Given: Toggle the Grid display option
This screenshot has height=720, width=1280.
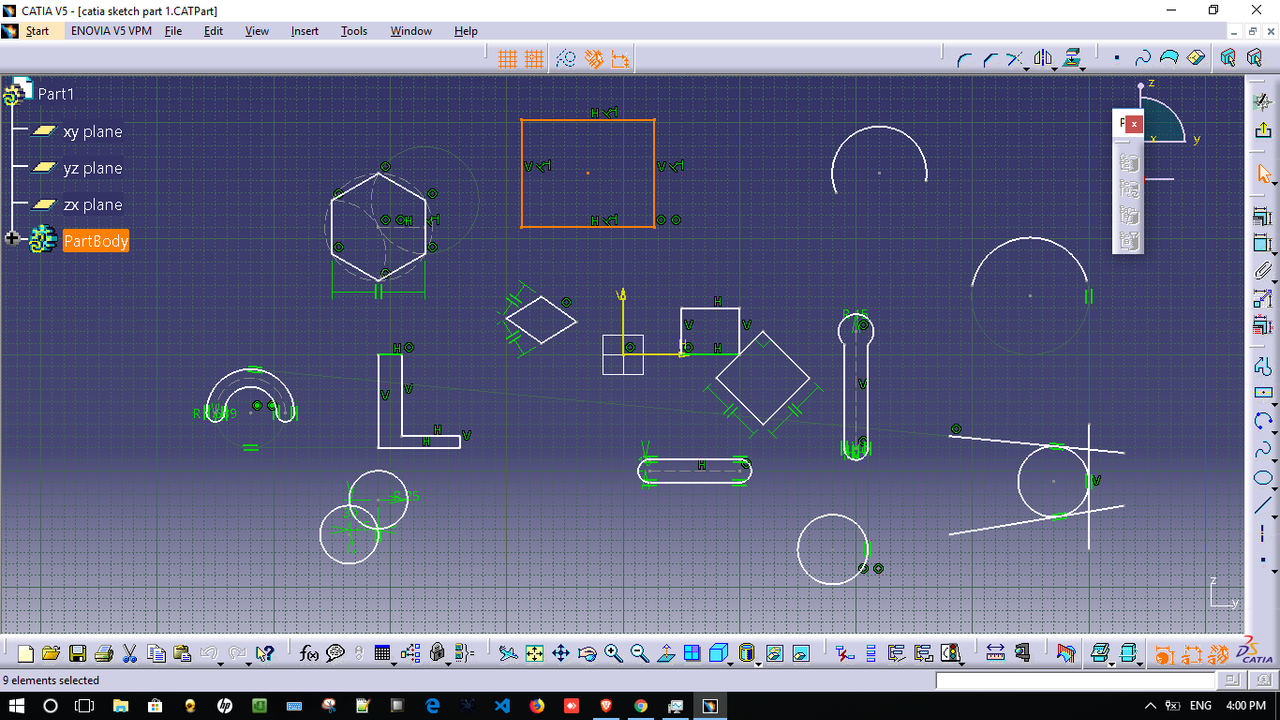Looking at the screenshot, I should (x=508, y=60).
